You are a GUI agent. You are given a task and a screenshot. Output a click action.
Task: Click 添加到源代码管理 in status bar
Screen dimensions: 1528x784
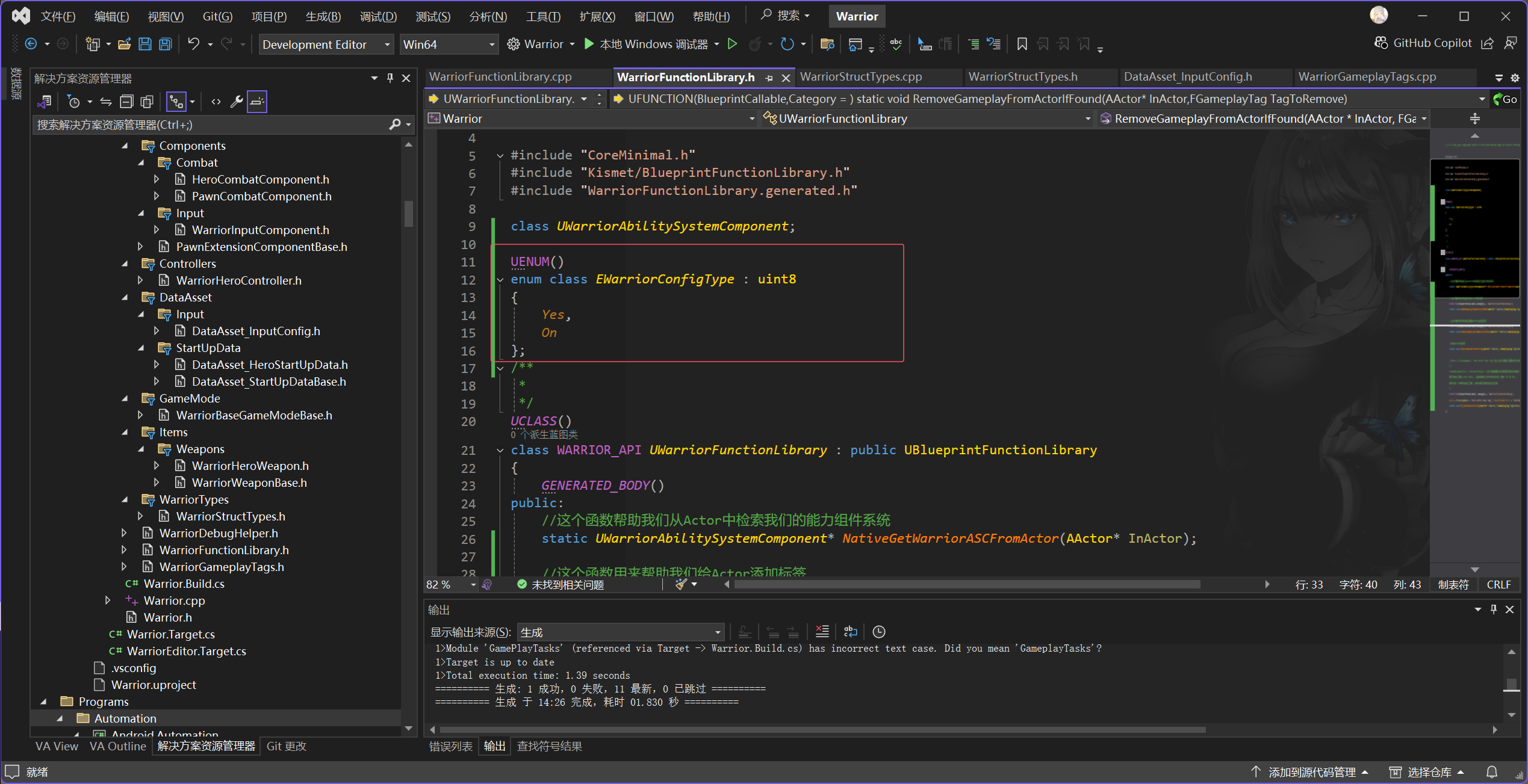(1310, 772)
